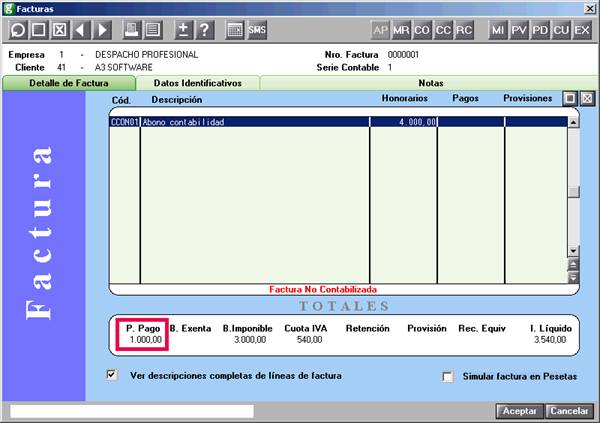Viewport: 600px width, 423px height.
Task: Open the list view toolbar icon
Action: [153, 30]
